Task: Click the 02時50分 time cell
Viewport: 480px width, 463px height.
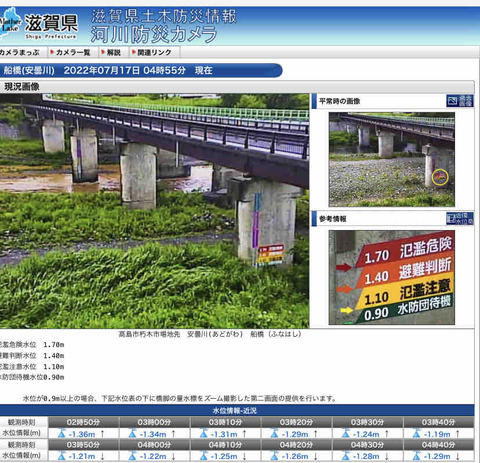Action: (x=83, y=422)
